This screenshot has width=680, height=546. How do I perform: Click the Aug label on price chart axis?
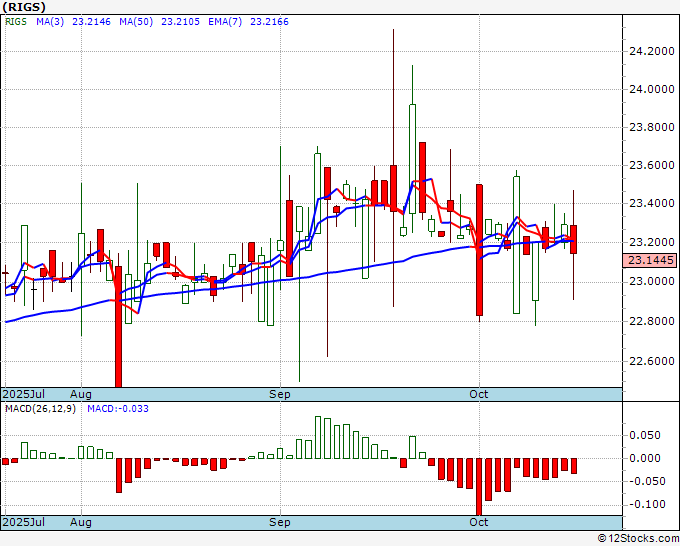[x=81, y=394]
